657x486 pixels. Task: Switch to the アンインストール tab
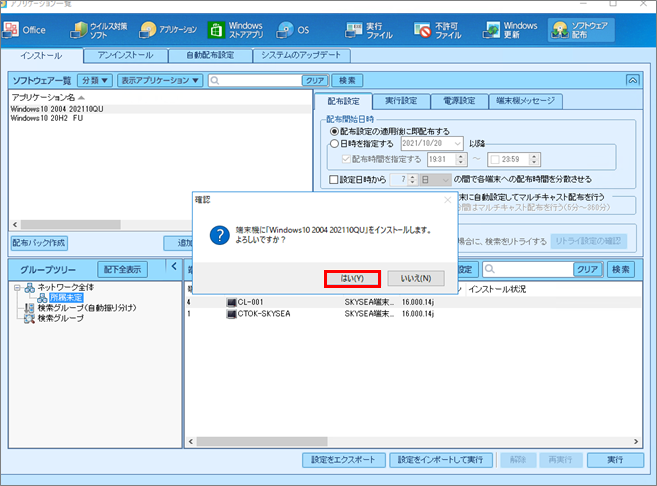(x=126, y=55)
